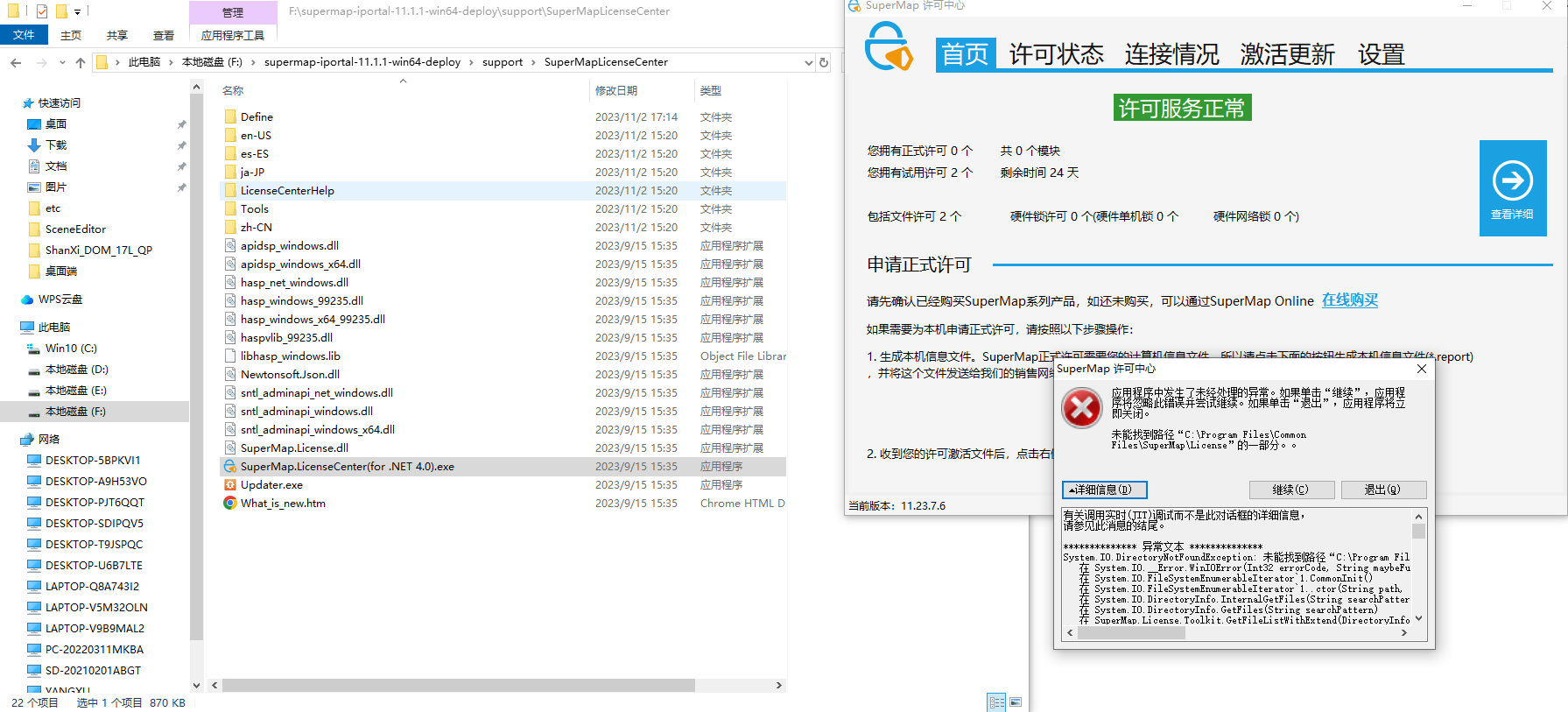Click the Define folder icon
This screenshot has height=712, width=1568.
point(230,116)
